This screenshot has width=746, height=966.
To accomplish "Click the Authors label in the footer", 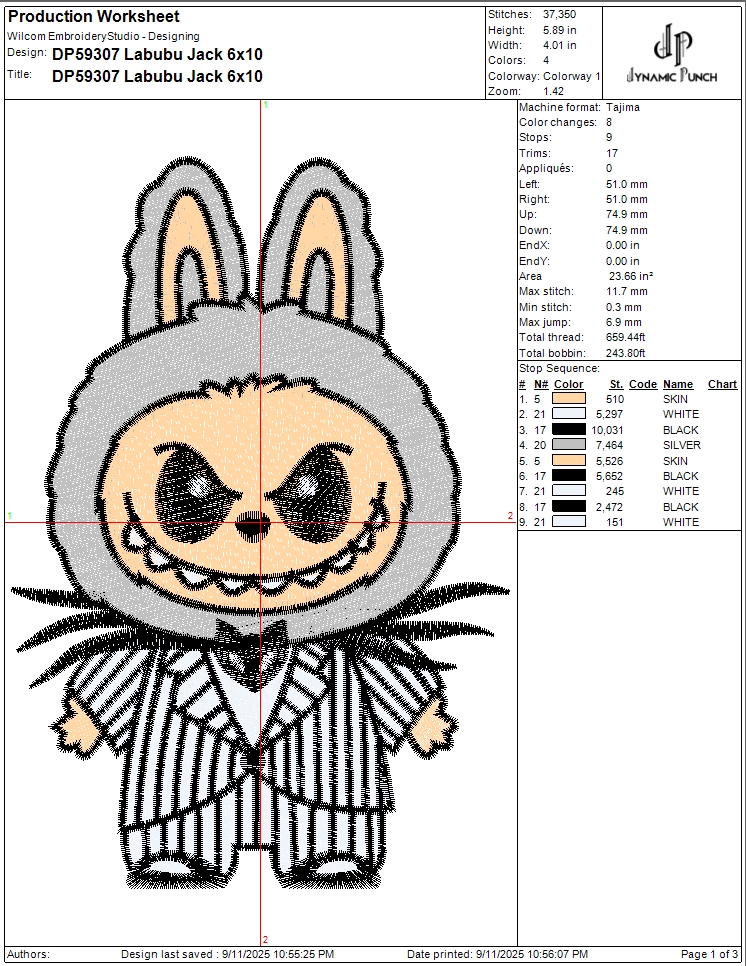I will 28,954.
